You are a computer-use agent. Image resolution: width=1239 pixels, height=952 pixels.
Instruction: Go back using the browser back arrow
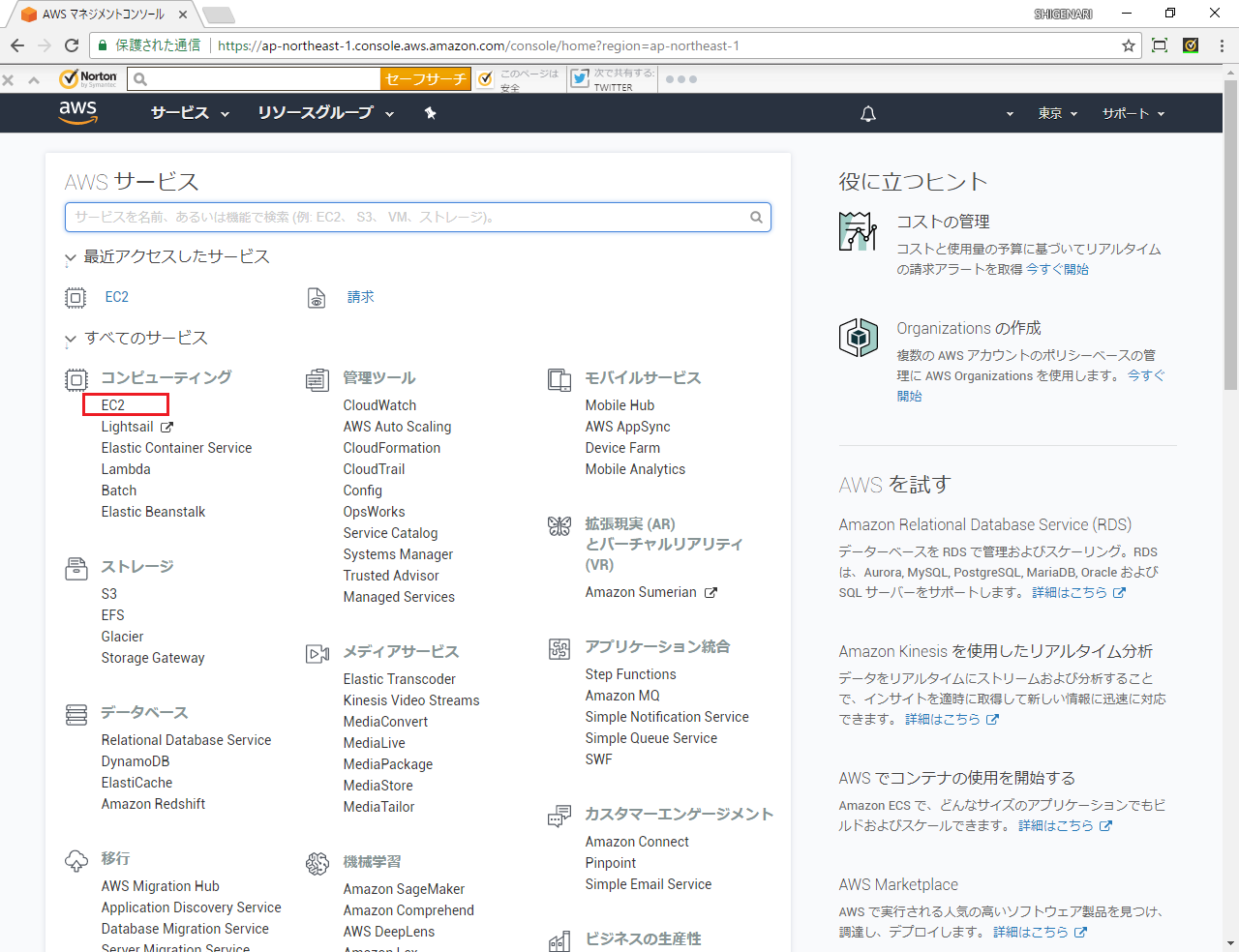click(16, 45)
